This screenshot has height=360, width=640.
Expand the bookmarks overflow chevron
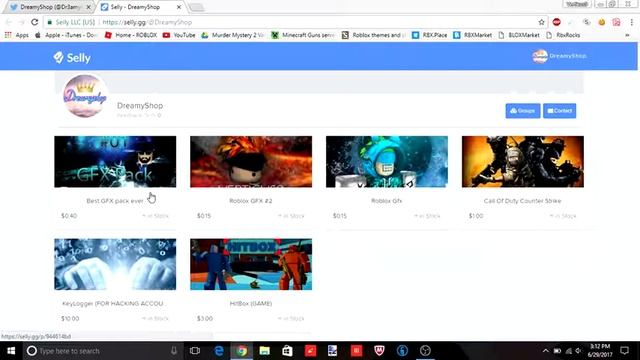coord(627,35)
